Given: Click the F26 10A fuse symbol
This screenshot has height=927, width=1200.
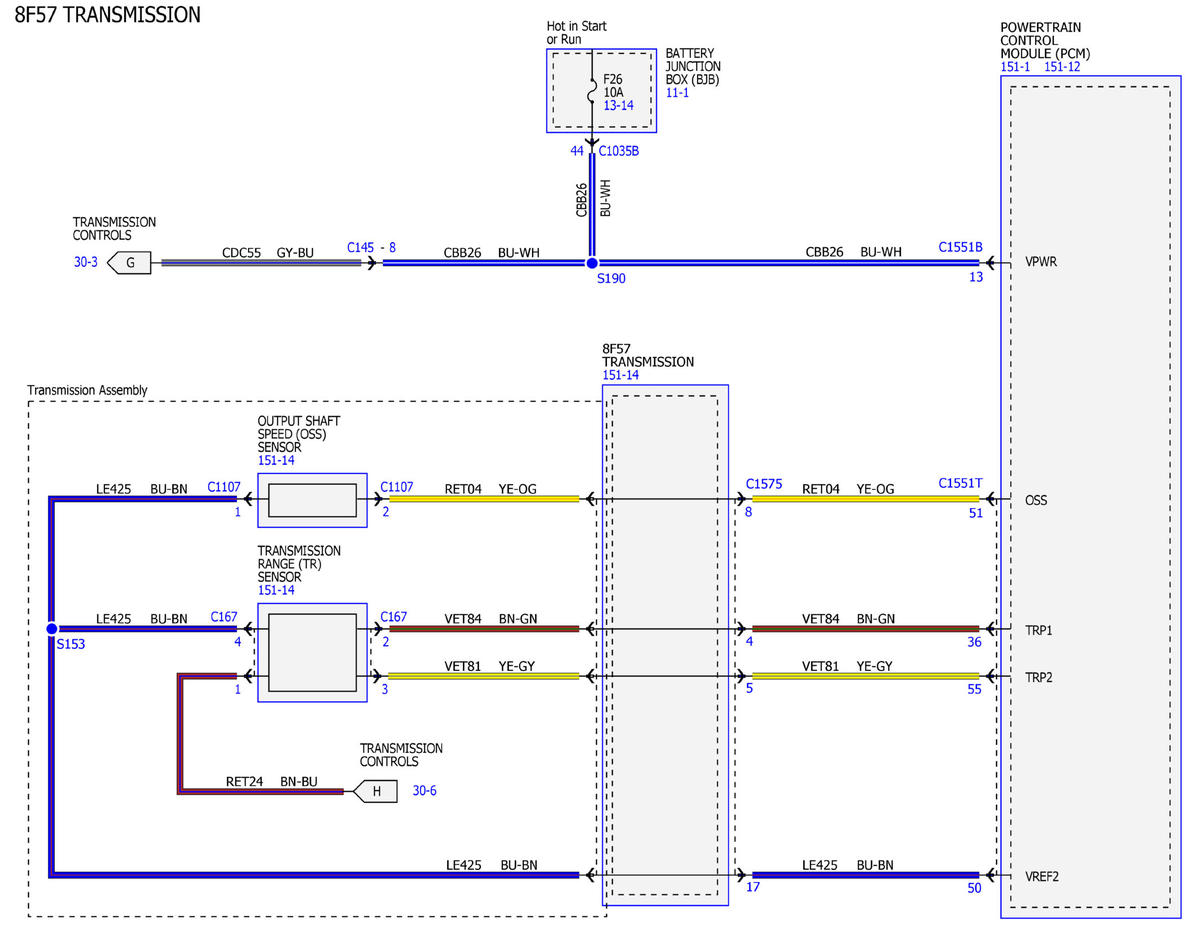Looking at the screenshot, I should tap(592, 90).
